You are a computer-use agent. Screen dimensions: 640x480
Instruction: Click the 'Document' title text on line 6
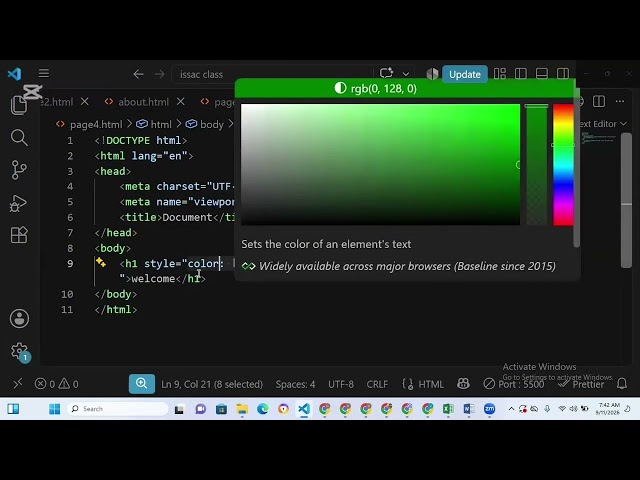pos(187,217)
